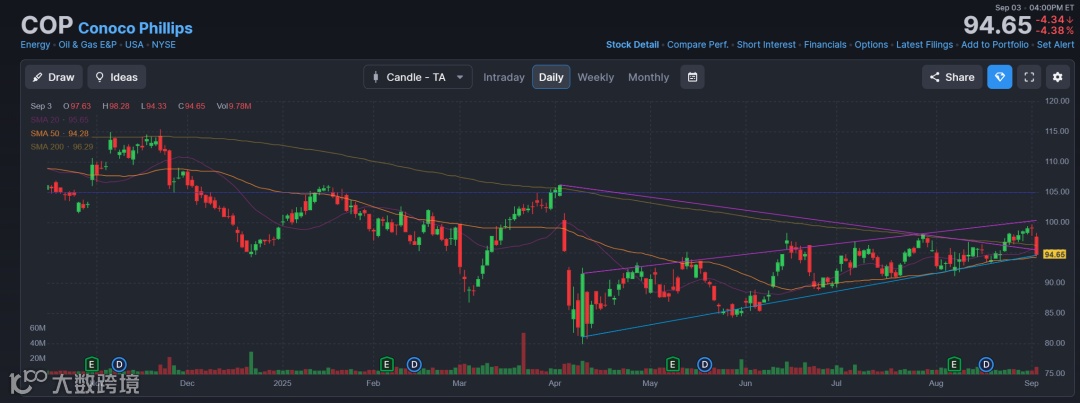
Task: Open Options page
Action: (871, 45)
